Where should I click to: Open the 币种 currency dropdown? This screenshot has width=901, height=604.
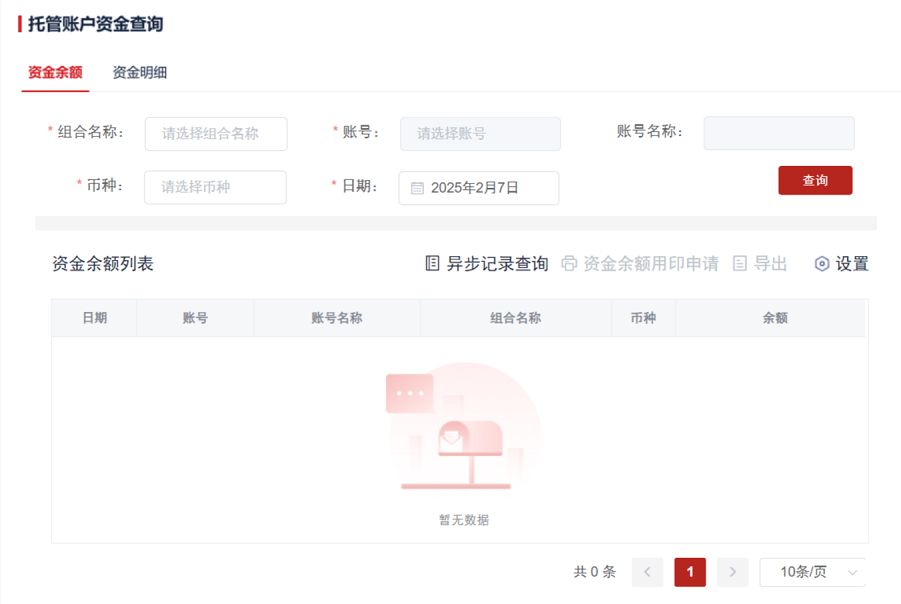point(215,187)
